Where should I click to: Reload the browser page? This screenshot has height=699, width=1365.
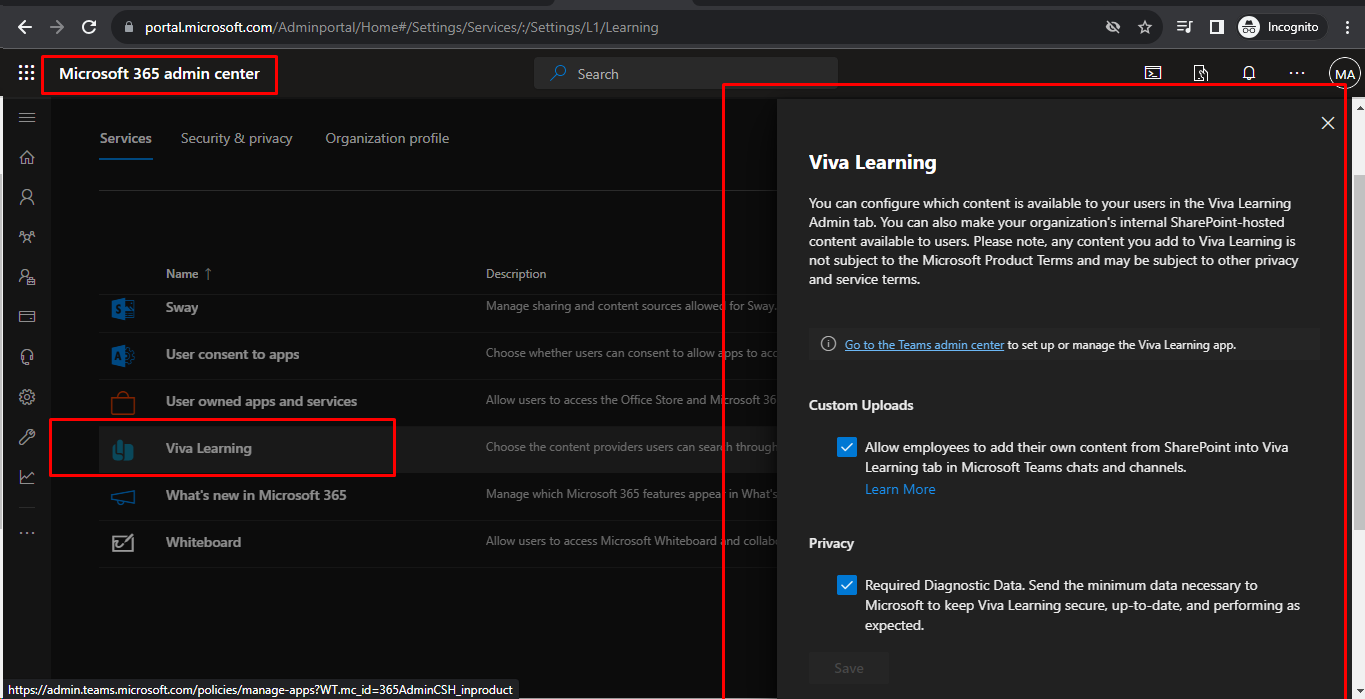(x=89, y=27)
